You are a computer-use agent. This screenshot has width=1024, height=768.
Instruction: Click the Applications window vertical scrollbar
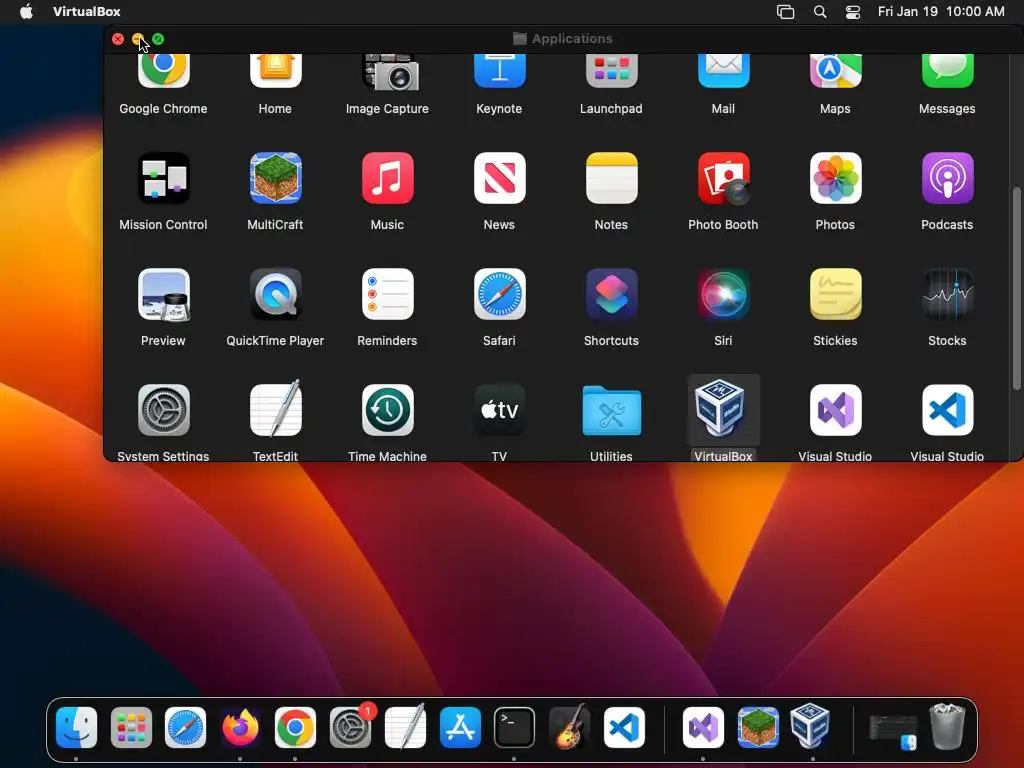[1016, 288]
